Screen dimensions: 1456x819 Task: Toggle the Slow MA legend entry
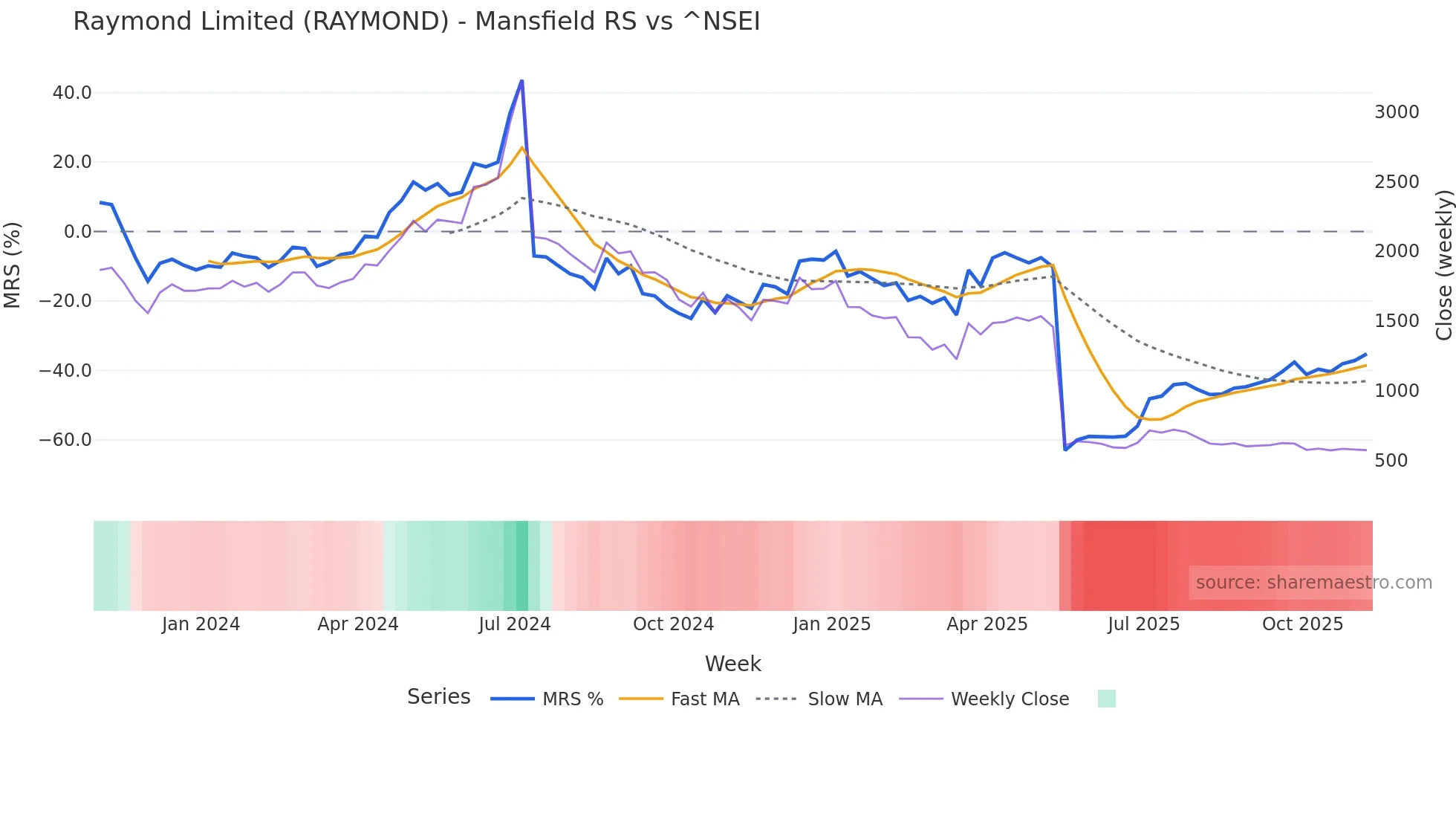pos(819,699)
